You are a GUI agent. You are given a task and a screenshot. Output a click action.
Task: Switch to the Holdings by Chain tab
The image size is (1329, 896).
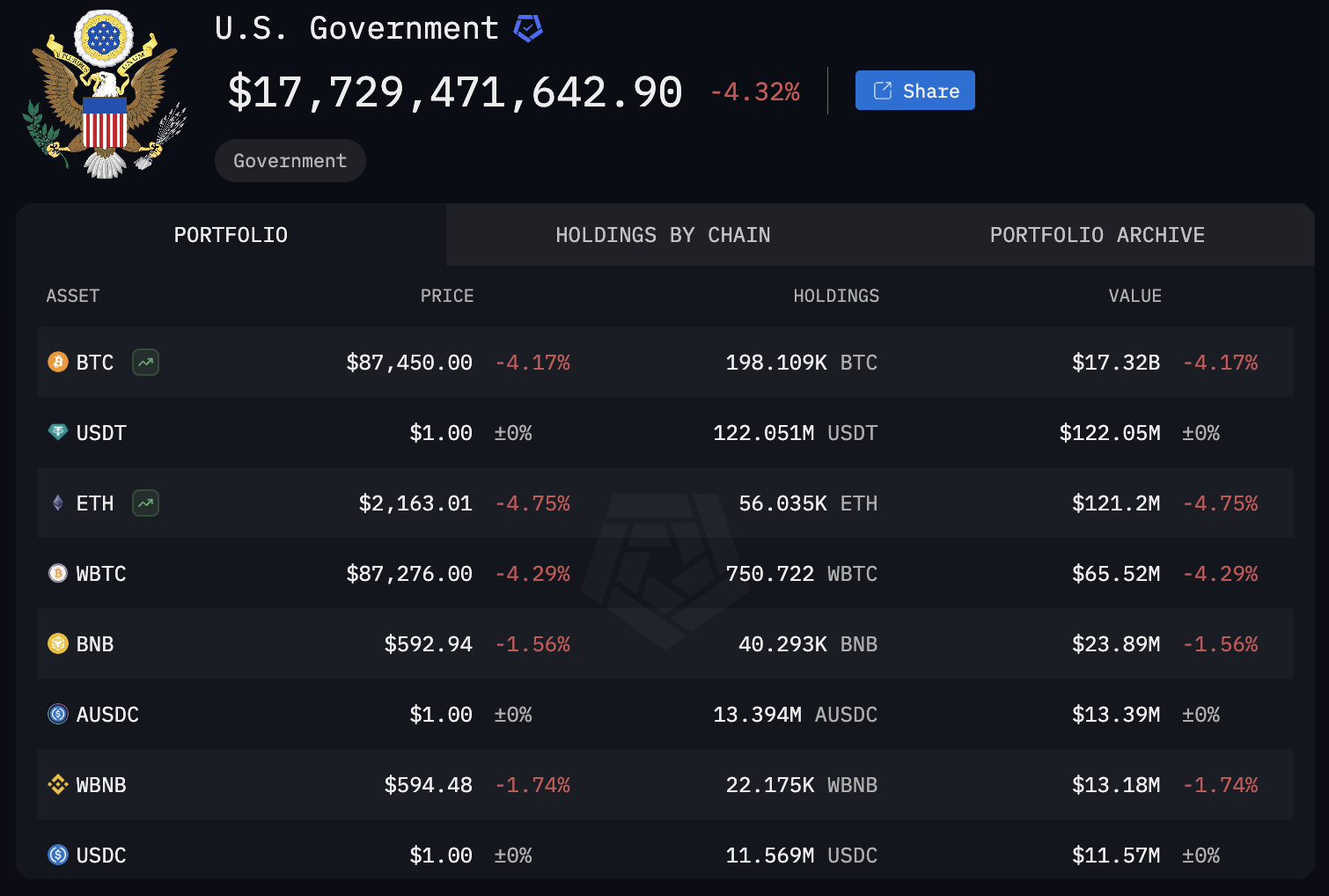(663, 235)
